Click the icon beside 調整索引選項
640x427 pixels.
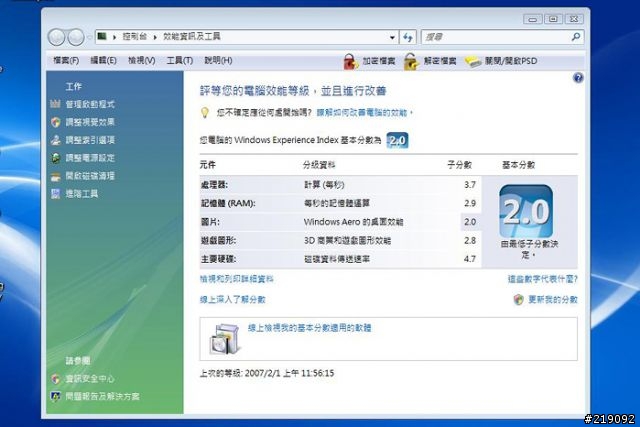56,140
